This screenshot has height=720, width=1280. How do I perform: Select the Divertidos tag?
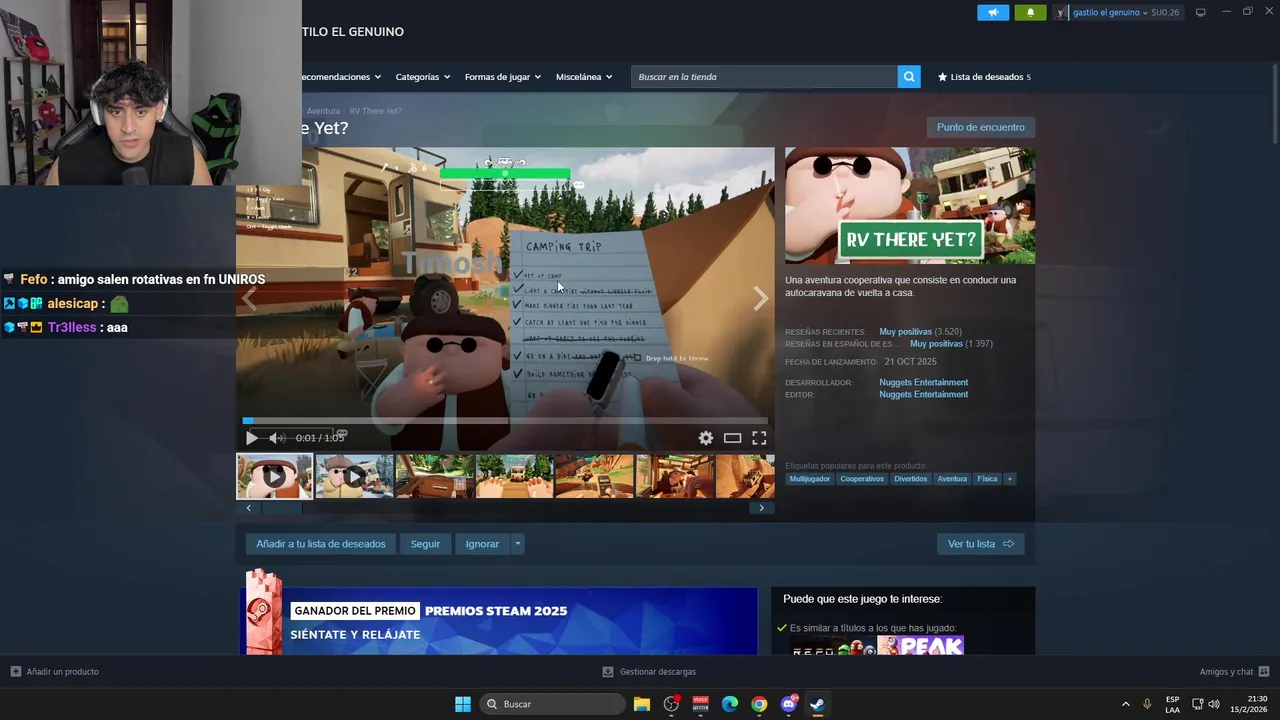coord(911,479)
